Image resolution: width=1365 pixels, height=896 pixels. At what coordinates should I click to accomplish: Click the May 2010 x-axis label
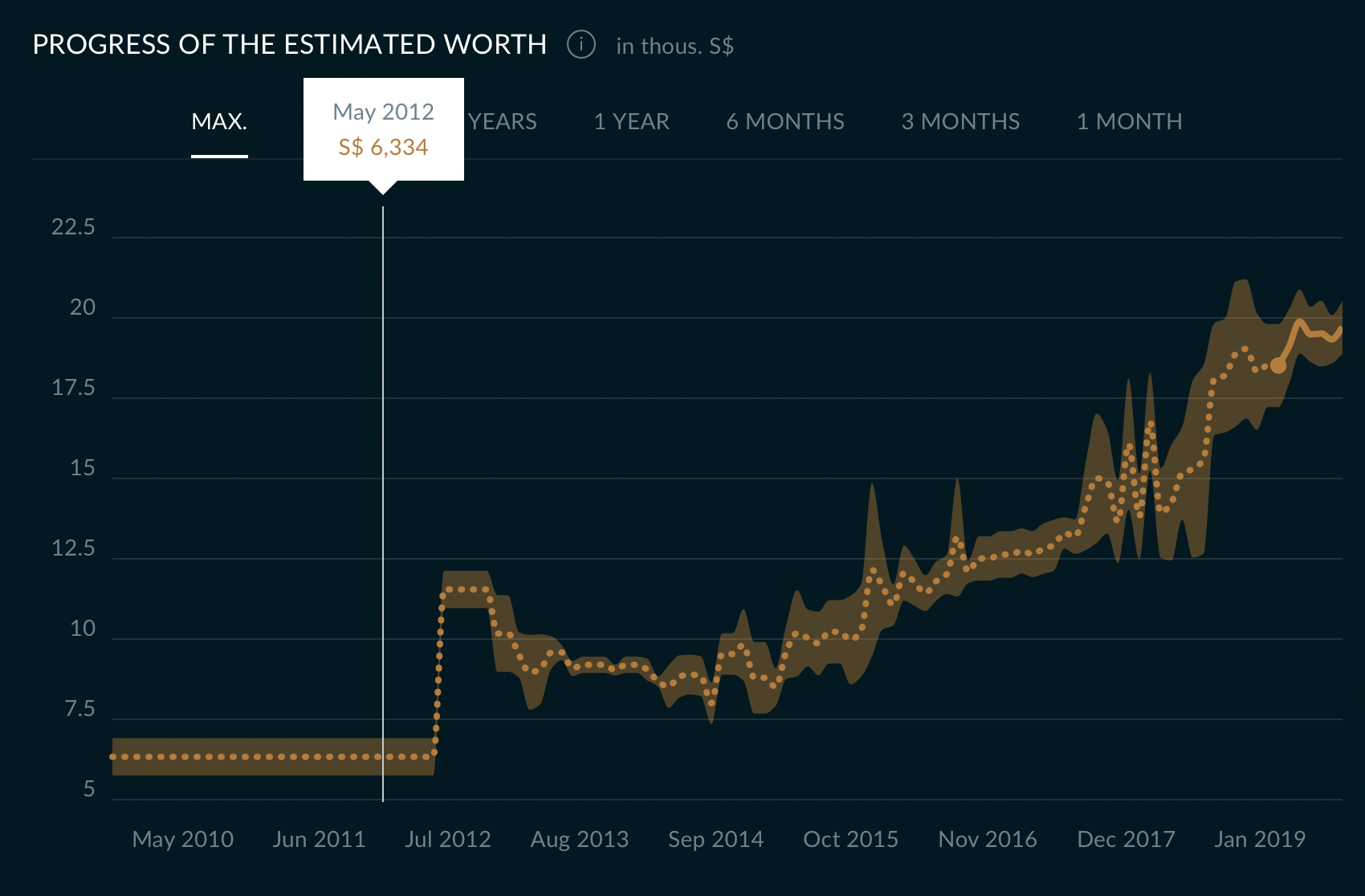(x=183, y=839)
